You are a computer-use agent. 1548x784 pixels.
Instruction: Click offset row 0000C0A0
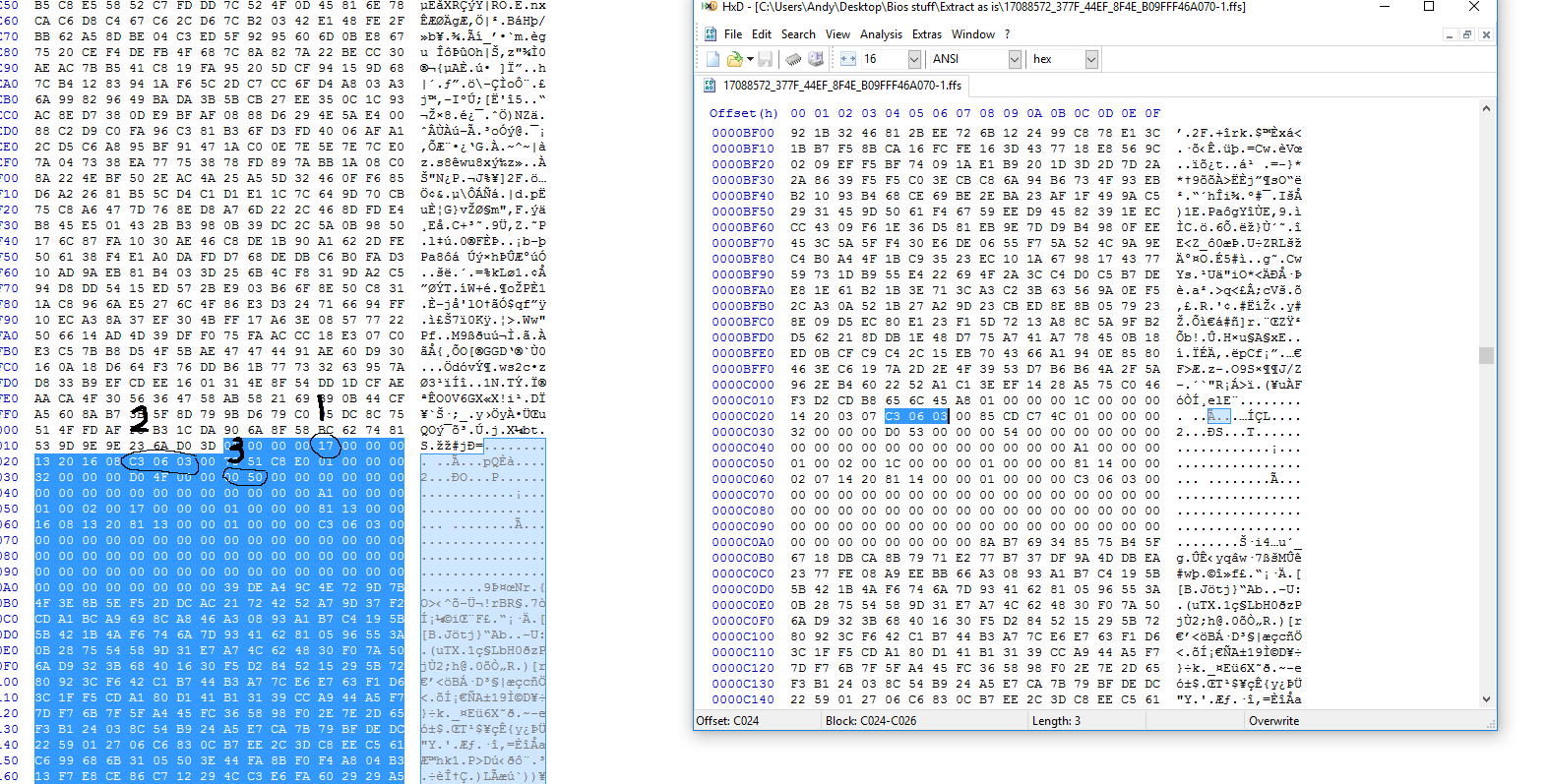[743, 542]
